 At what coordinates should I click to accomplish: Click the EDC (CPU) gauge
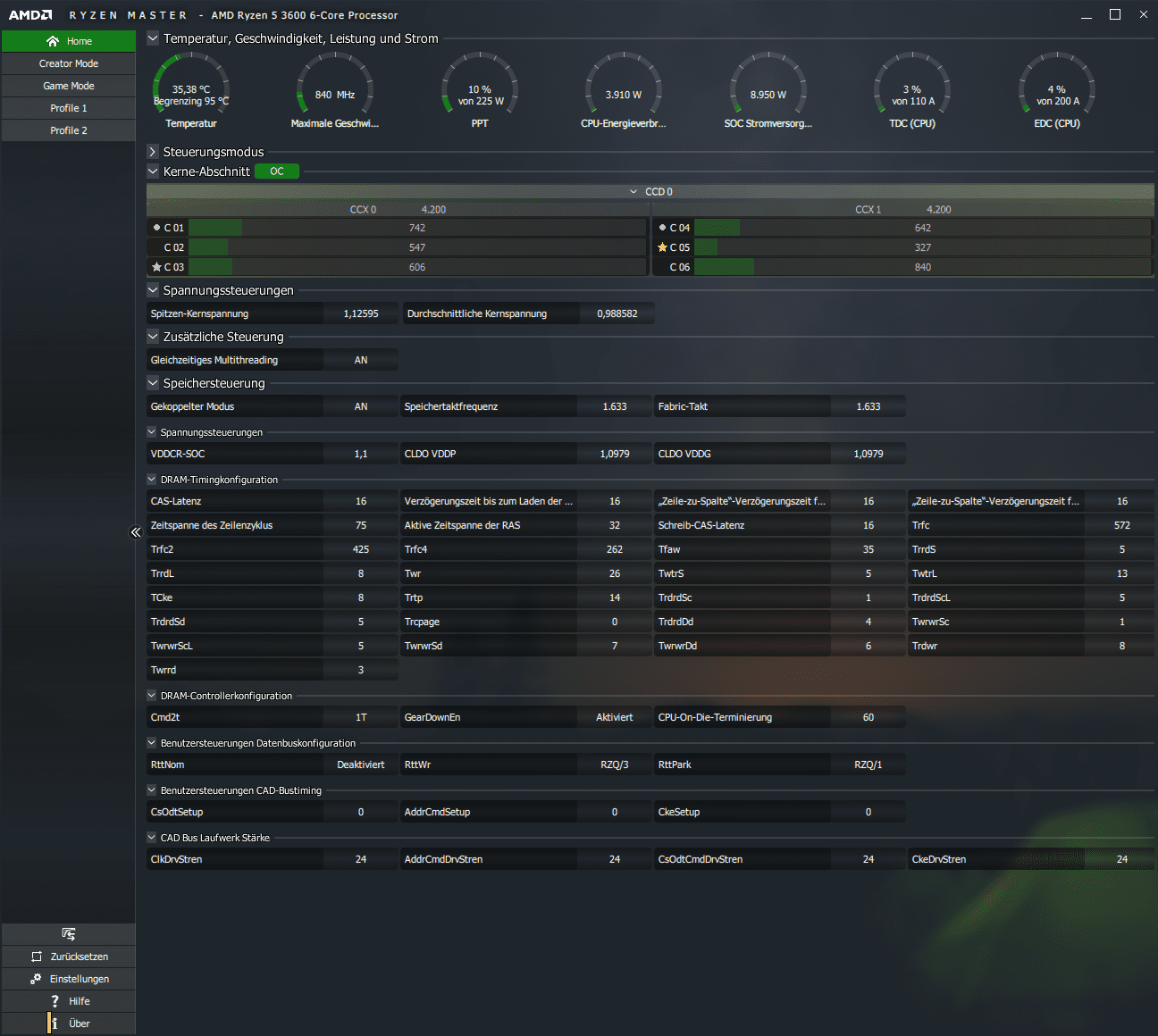coord(1057,85)
